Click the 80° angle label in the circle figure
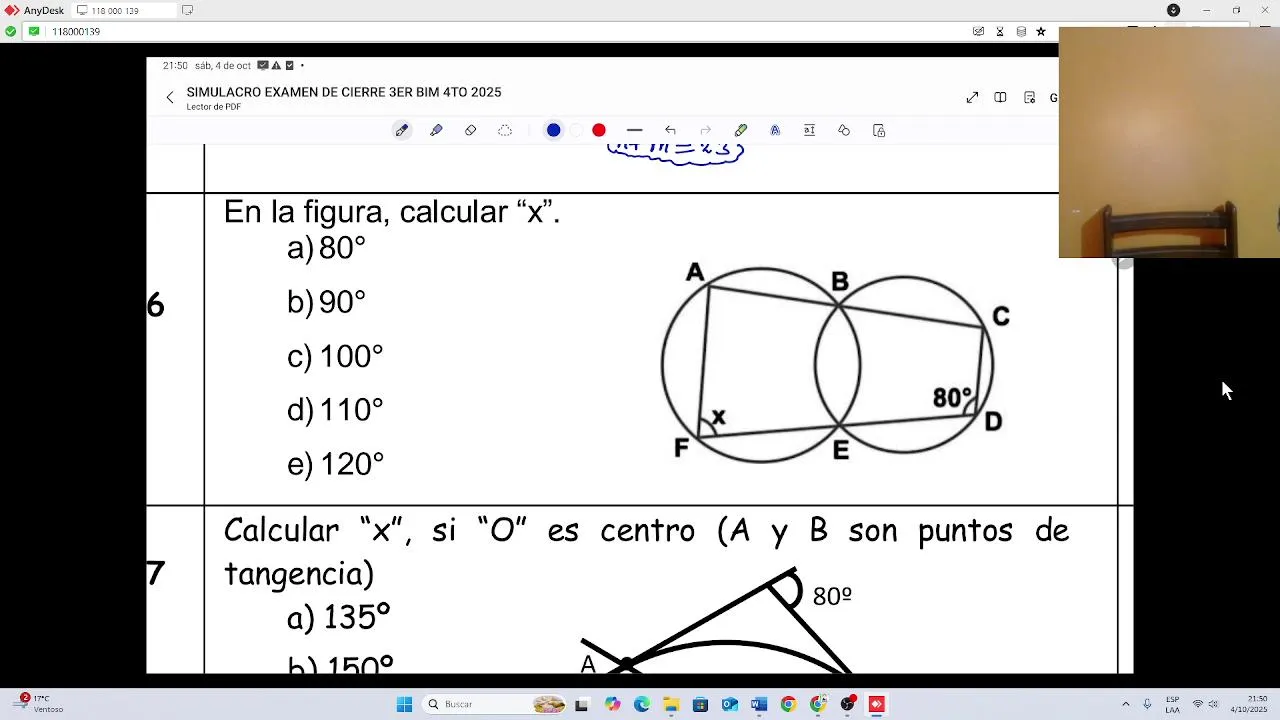Image resolution: width=1280 pixels, height=720 pixels. click(x=952, y=398)
